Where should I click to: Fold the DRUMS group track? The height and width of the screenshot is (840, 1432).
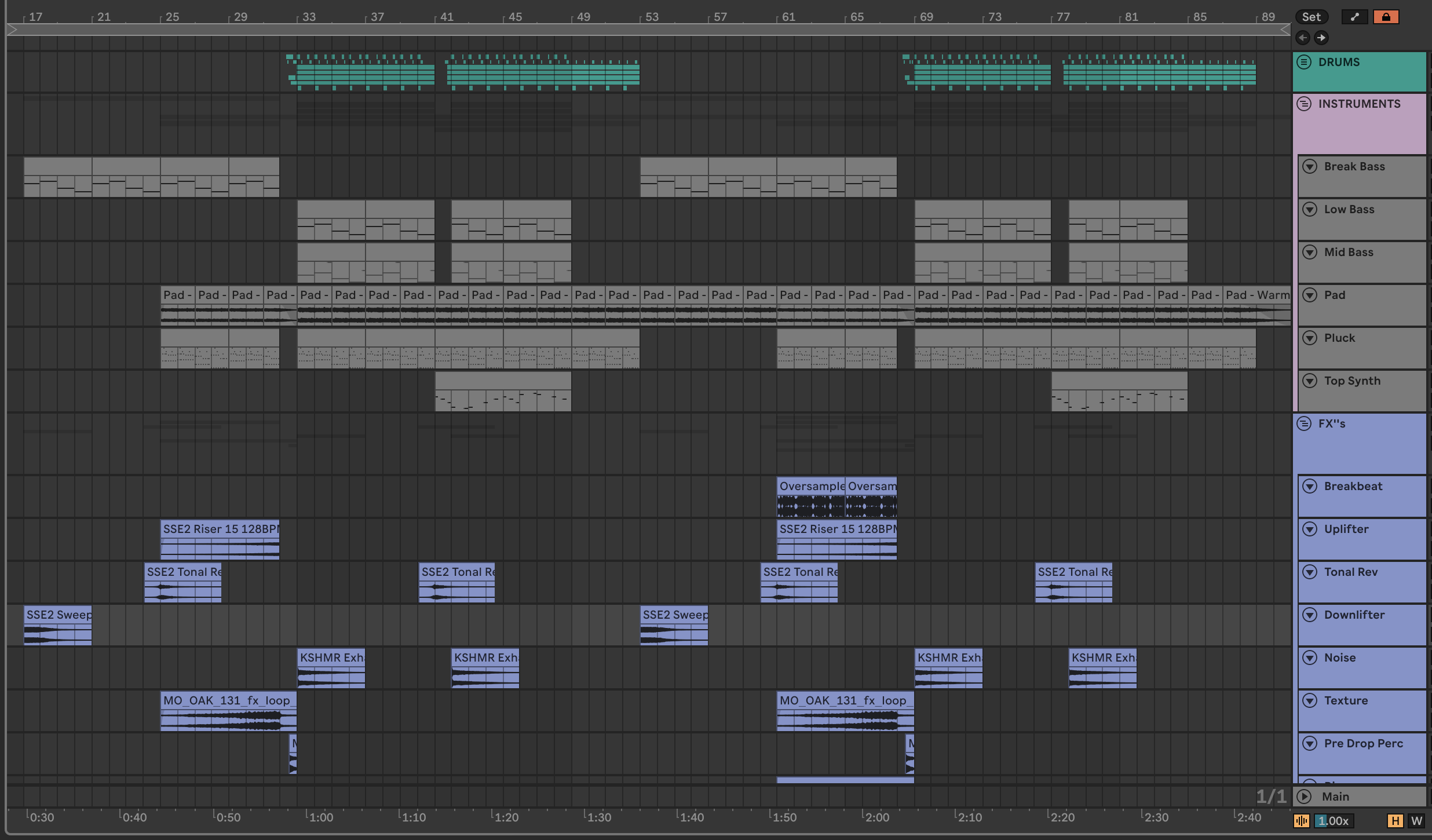[1304, 62]
